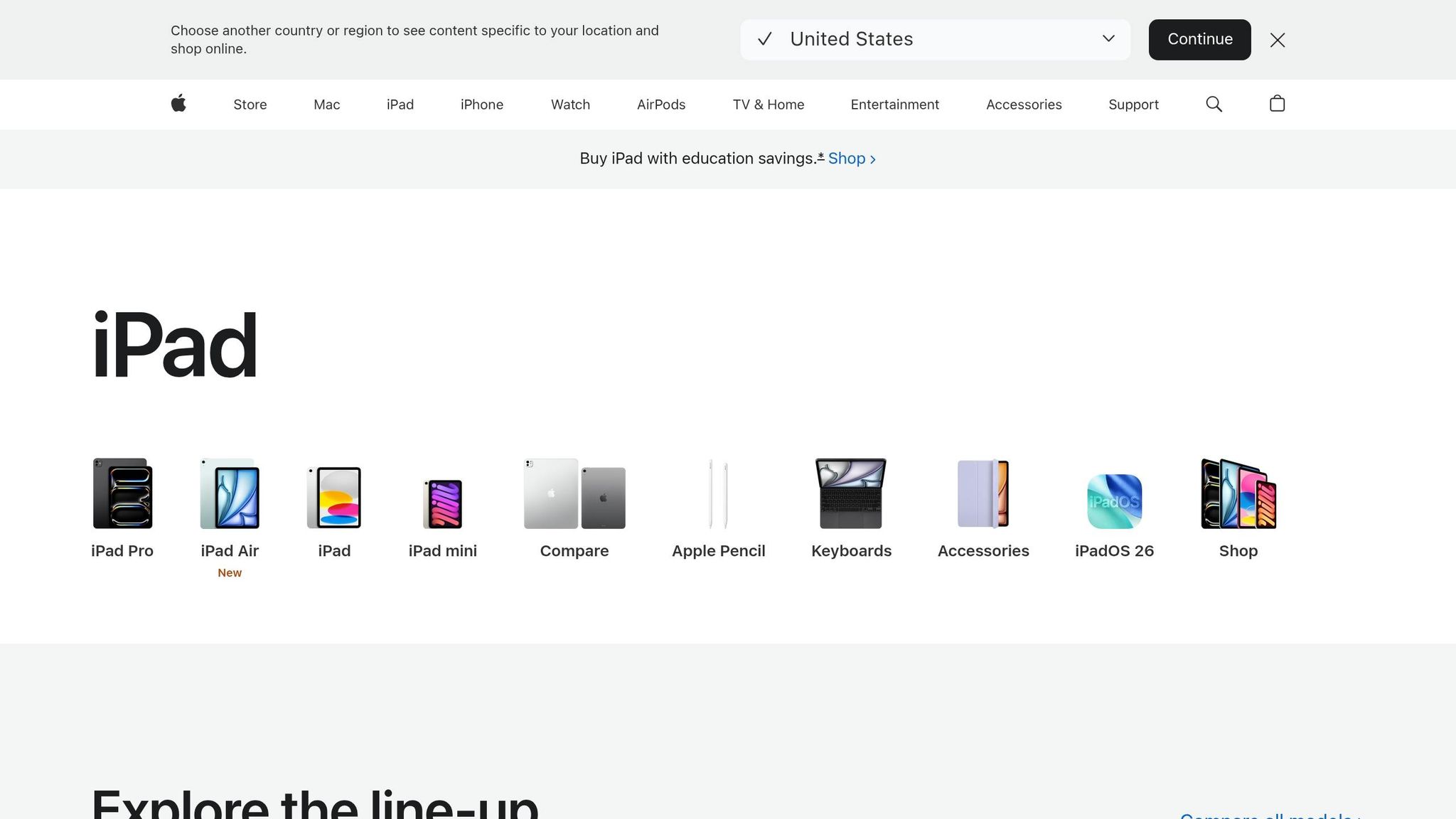Click the Buy iPad with education savings text

(698, 159)
